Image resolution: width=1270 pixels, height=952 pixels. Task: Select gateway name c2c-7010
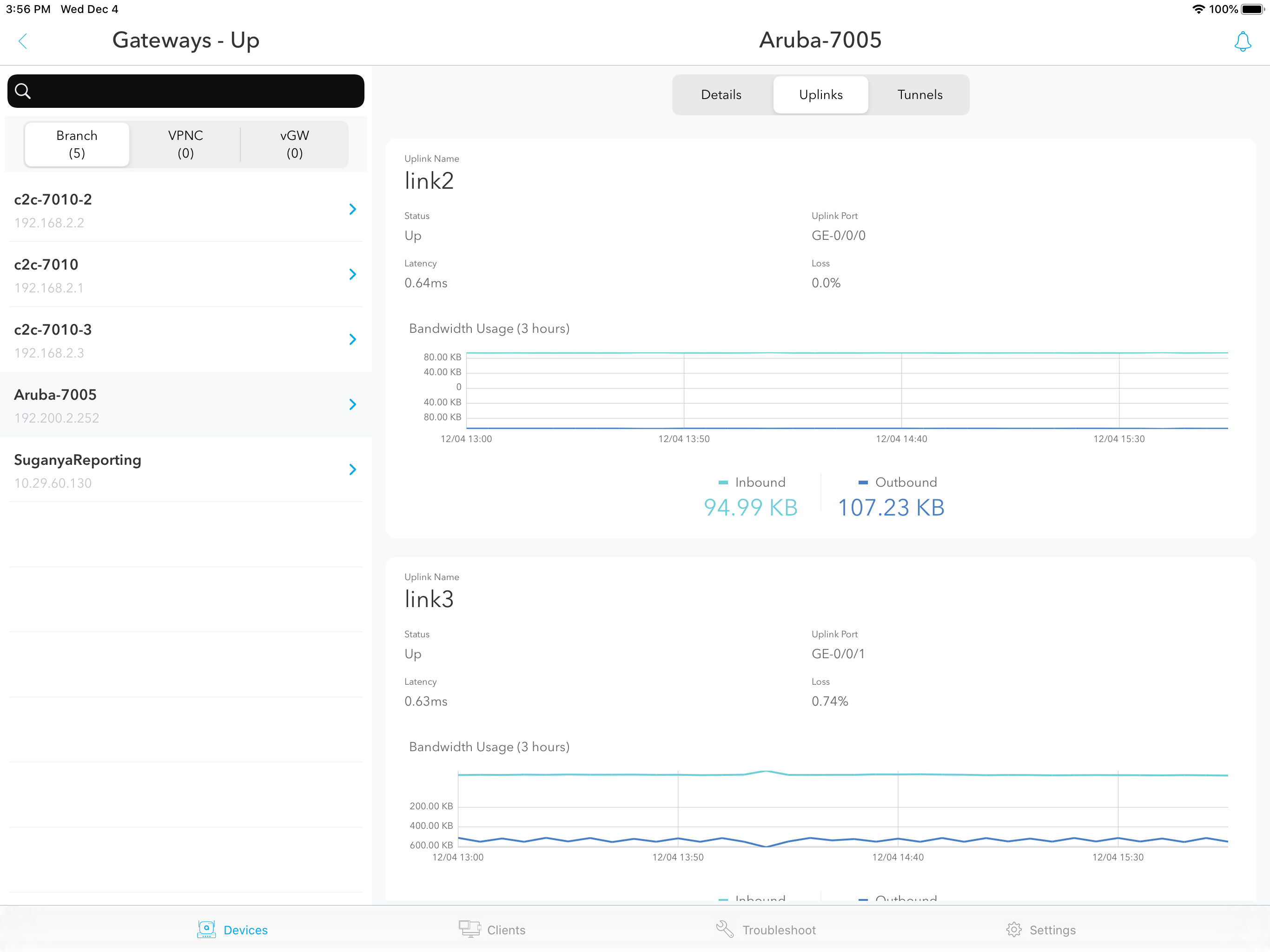click(46, 264)
